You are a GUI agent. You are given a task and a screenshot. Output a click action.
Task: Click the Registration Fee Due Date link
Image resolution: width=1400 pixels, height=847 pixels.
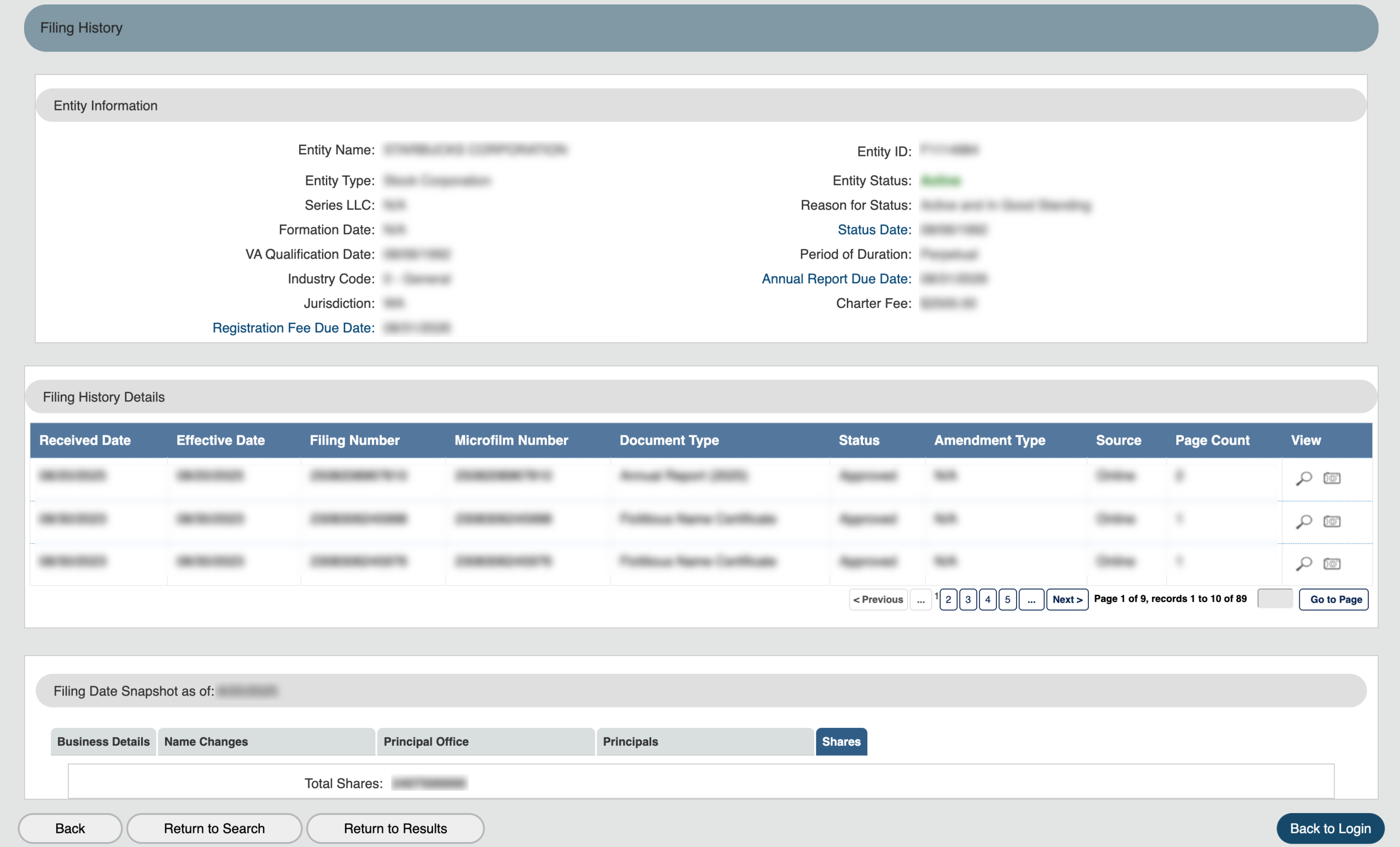pos(294,328)
